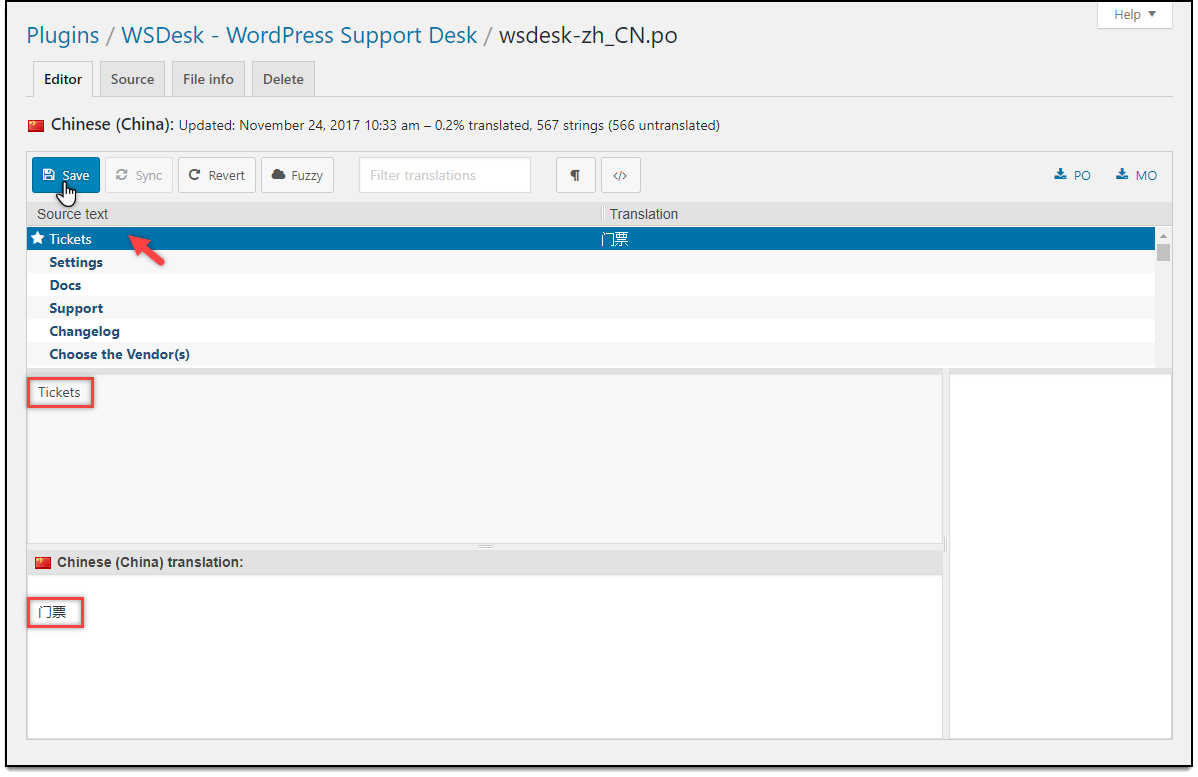Revert changes with the Revert button
The height and width of the screenshot is (777, 1198).
[x=217, y=175]
